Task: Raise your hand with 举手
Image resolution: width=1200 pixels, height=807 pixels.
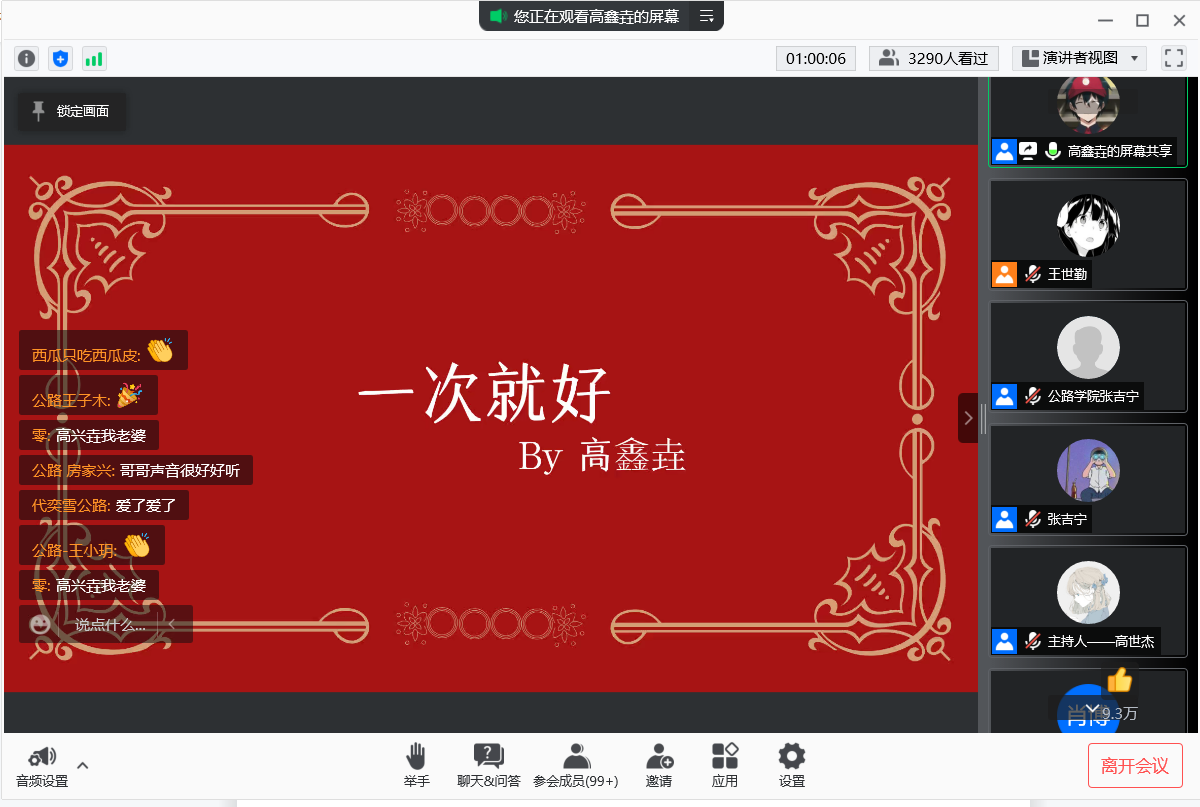Action: 416,765
